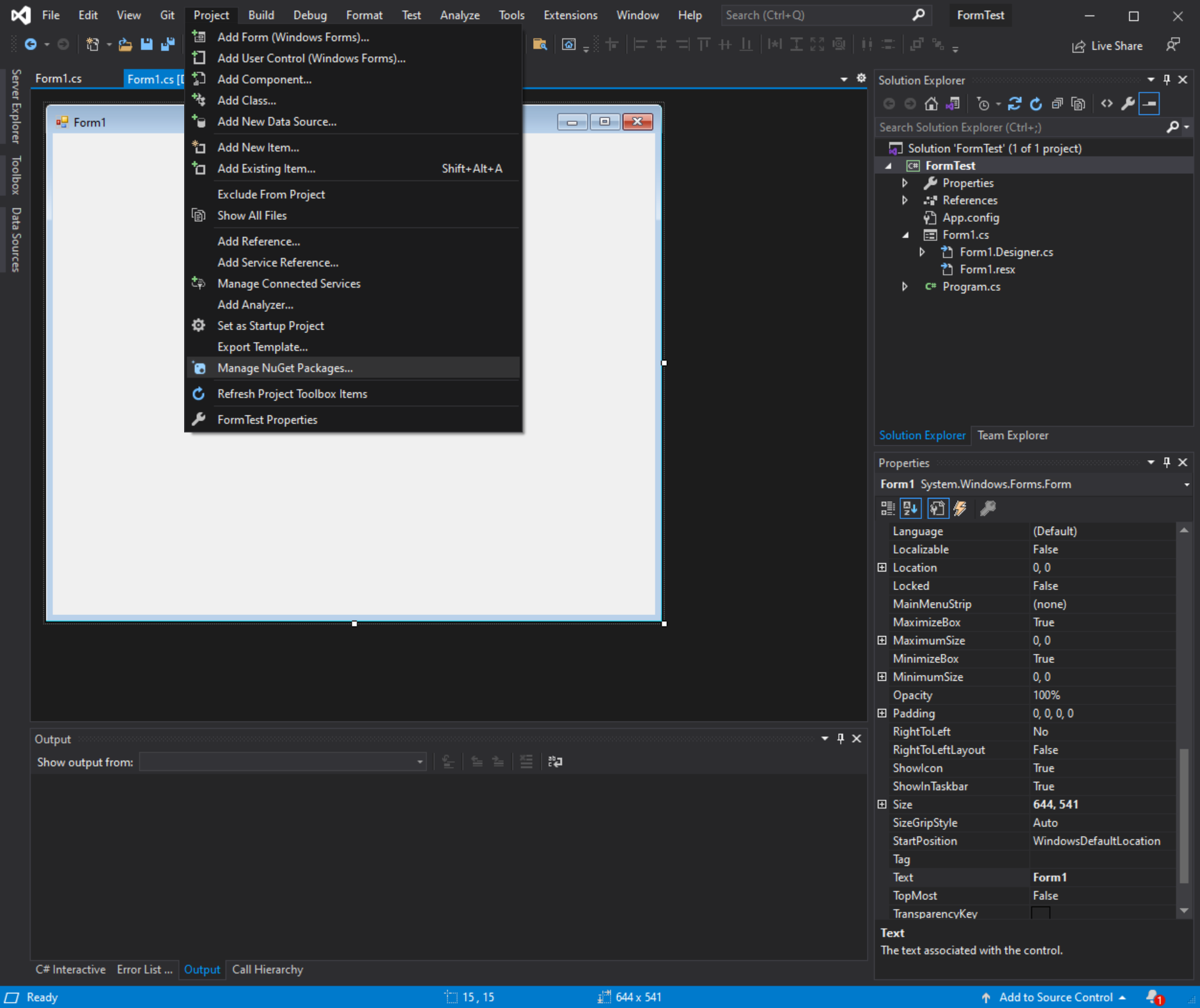Switch to the Team Explorer tab

1013,435
